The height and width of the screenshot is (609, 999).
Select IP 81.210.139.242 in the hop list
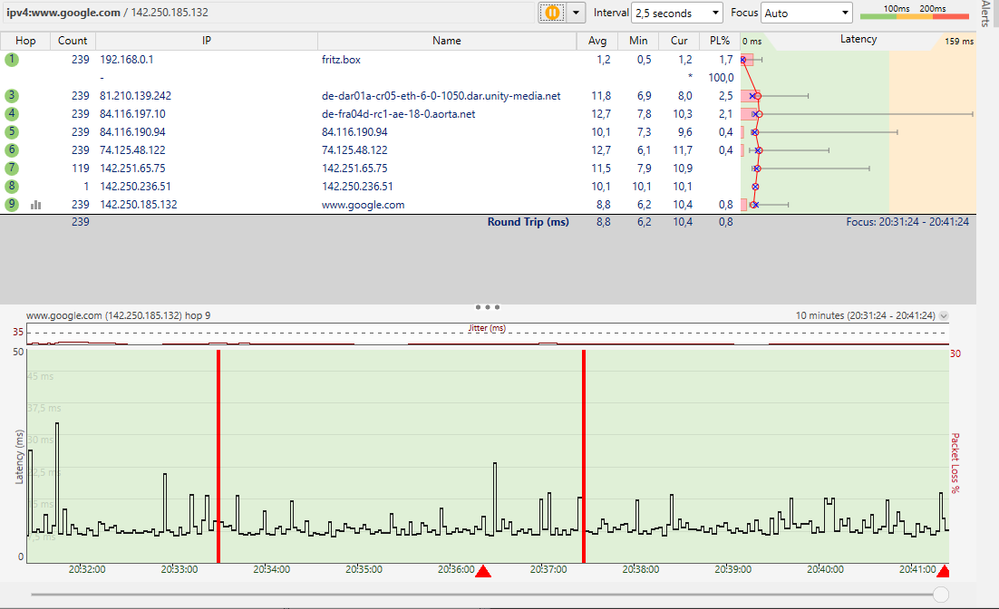pyautogui.click(x=135, y=96)
